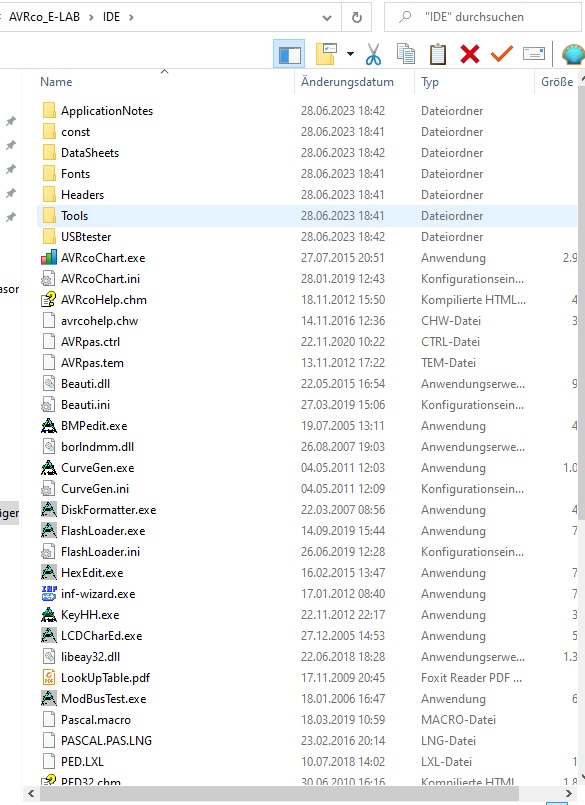The image size is (585, 805).
Task: Click the horizontal scrollbar right arrow
Action: click(569, 794)
